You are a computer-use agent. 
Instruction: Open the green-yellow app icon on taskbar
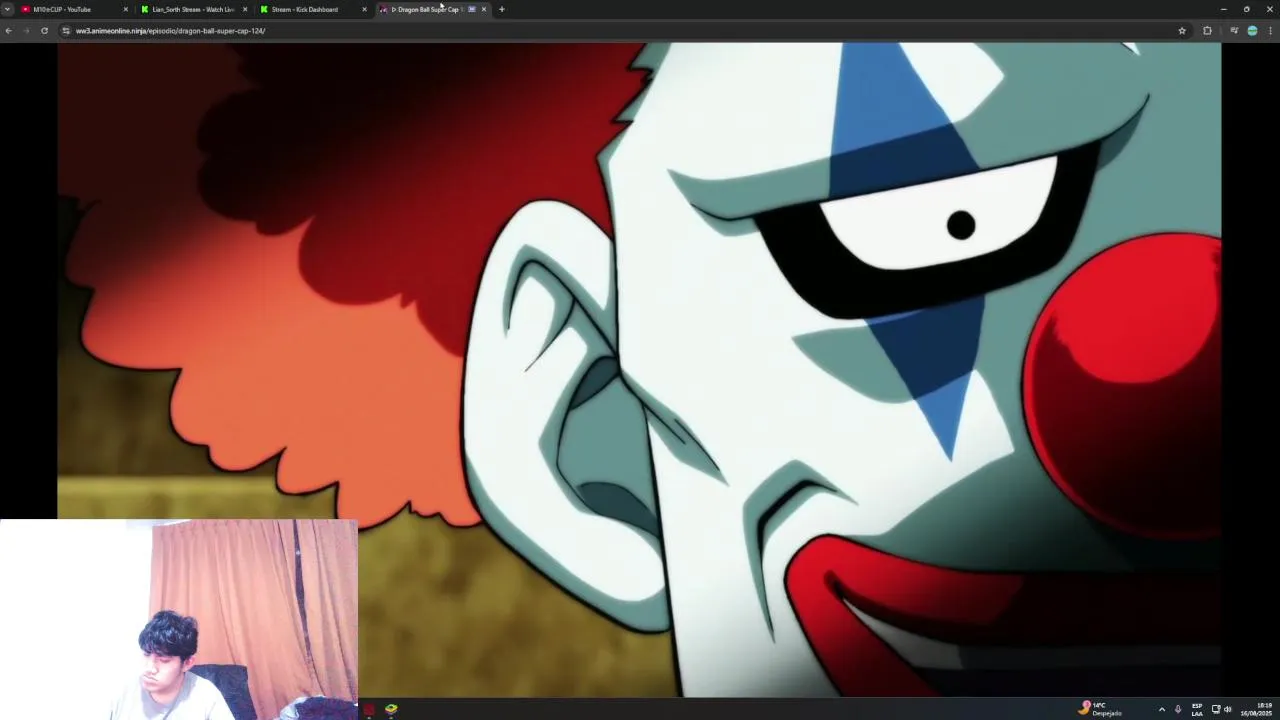point(391,709)
